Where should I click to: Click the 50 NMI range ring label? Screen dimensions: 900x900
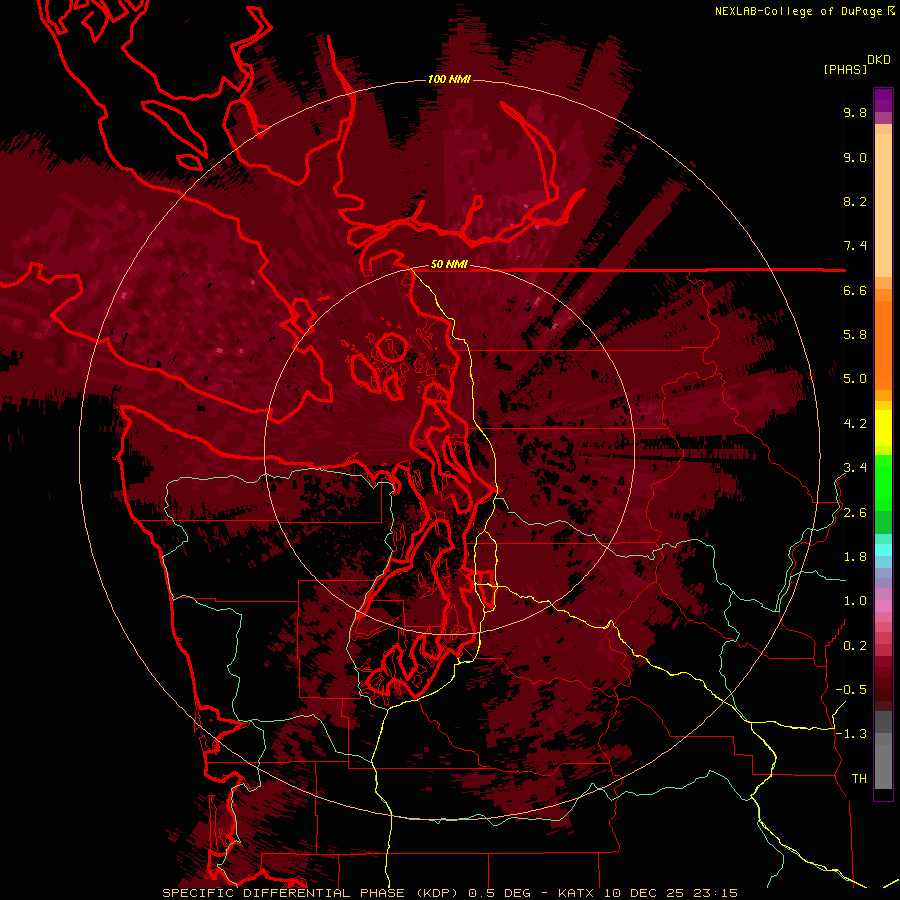tap(449, 264)
